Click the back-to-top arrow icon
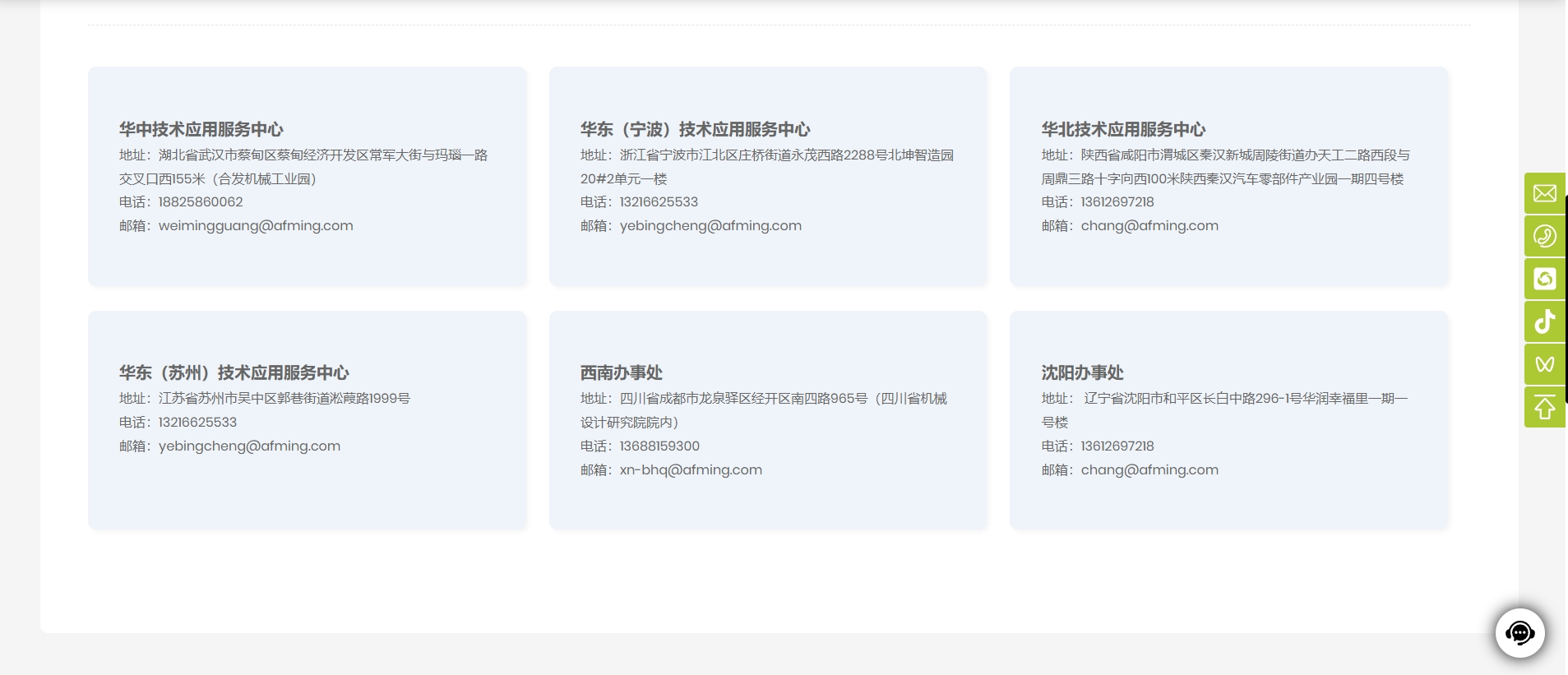 (x=1544, y=407)
